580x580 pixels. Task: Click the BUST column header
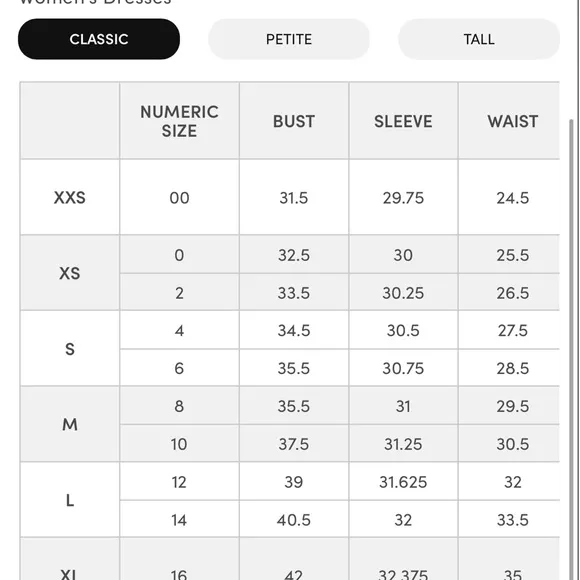click(294, 121)
